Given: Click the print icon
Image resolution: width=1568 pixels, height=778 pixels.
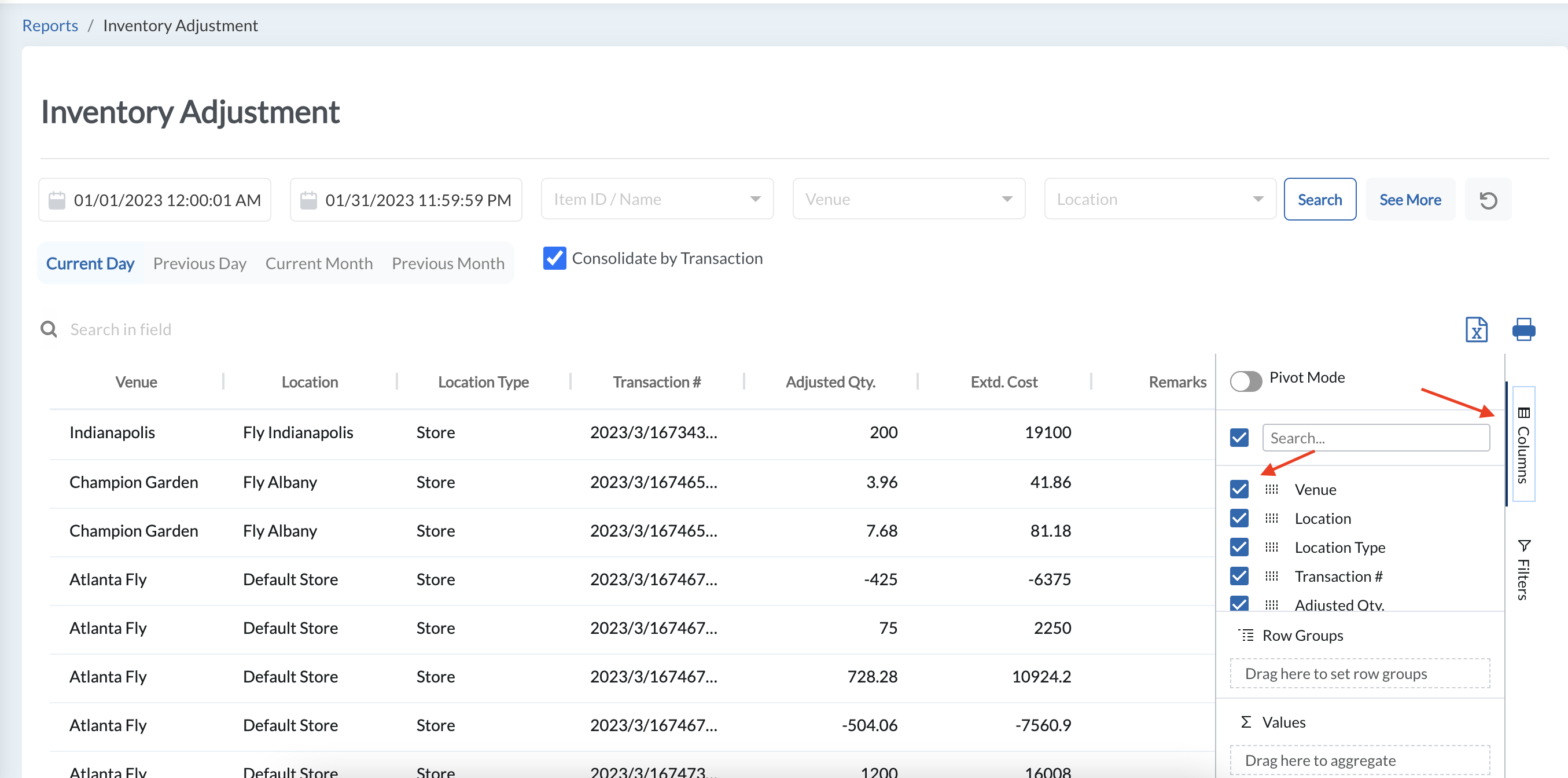Looking at the screenshot, I should point(1523,329).
